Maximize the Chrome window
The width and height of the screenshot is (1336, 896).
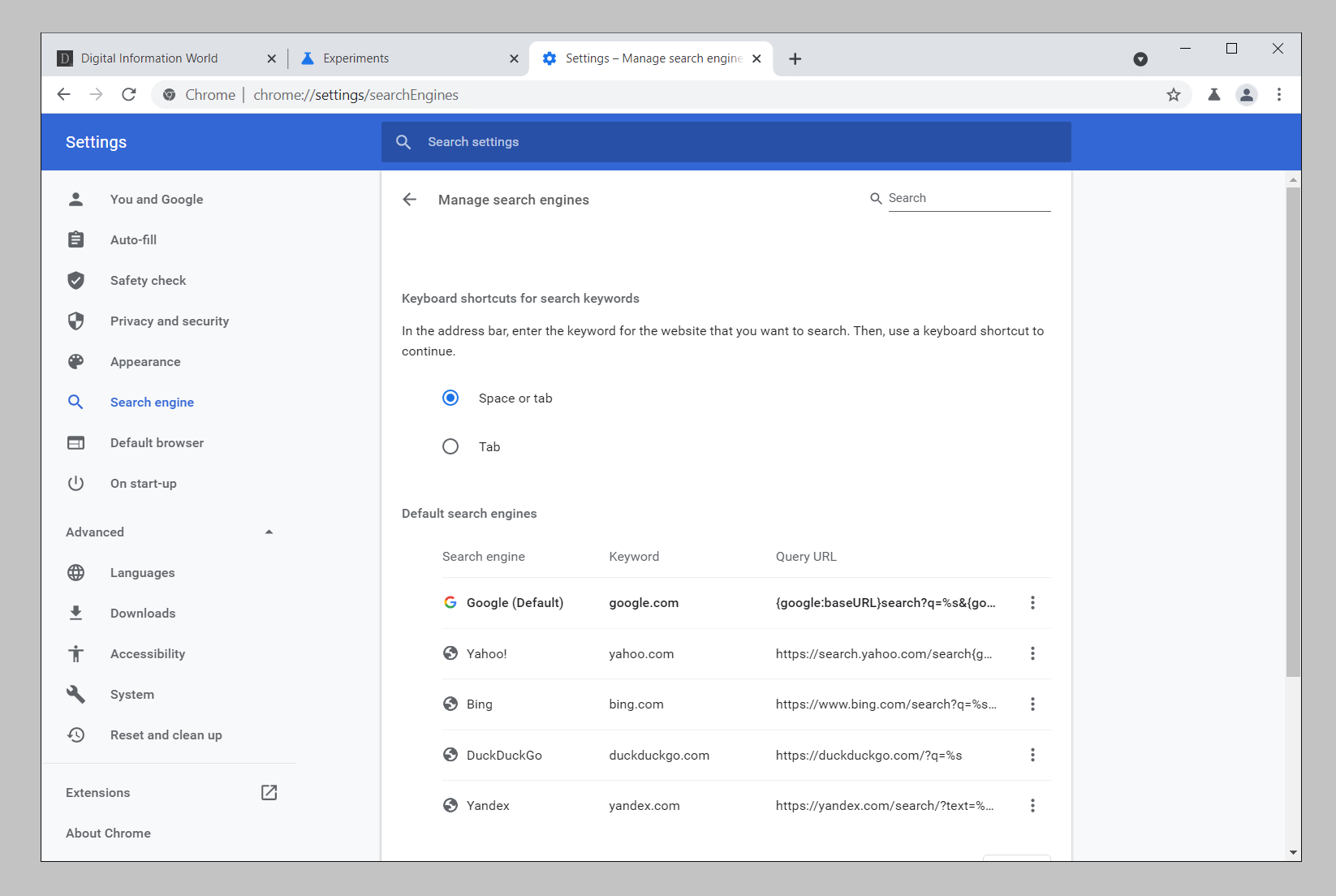coord(1231,49)
